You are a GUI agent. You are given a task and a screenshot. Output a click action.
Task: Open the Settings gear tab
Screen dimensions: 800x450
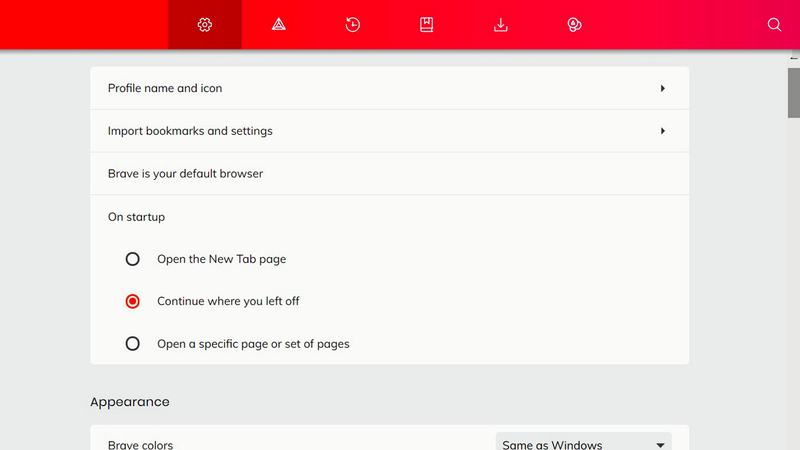pos(205,25)
